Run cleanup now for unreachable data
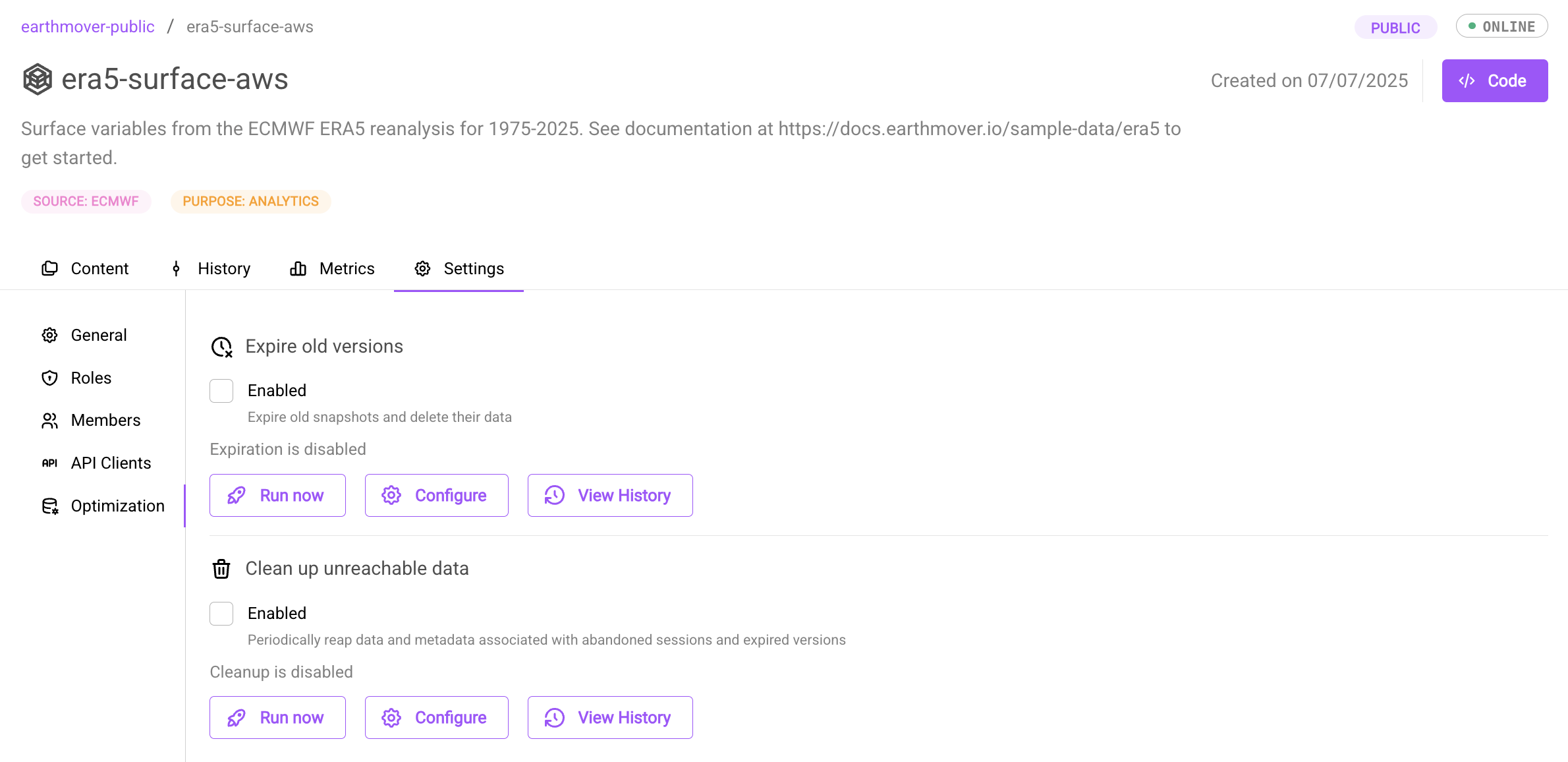Screen dimensions: 1568x762 (277, 717)
